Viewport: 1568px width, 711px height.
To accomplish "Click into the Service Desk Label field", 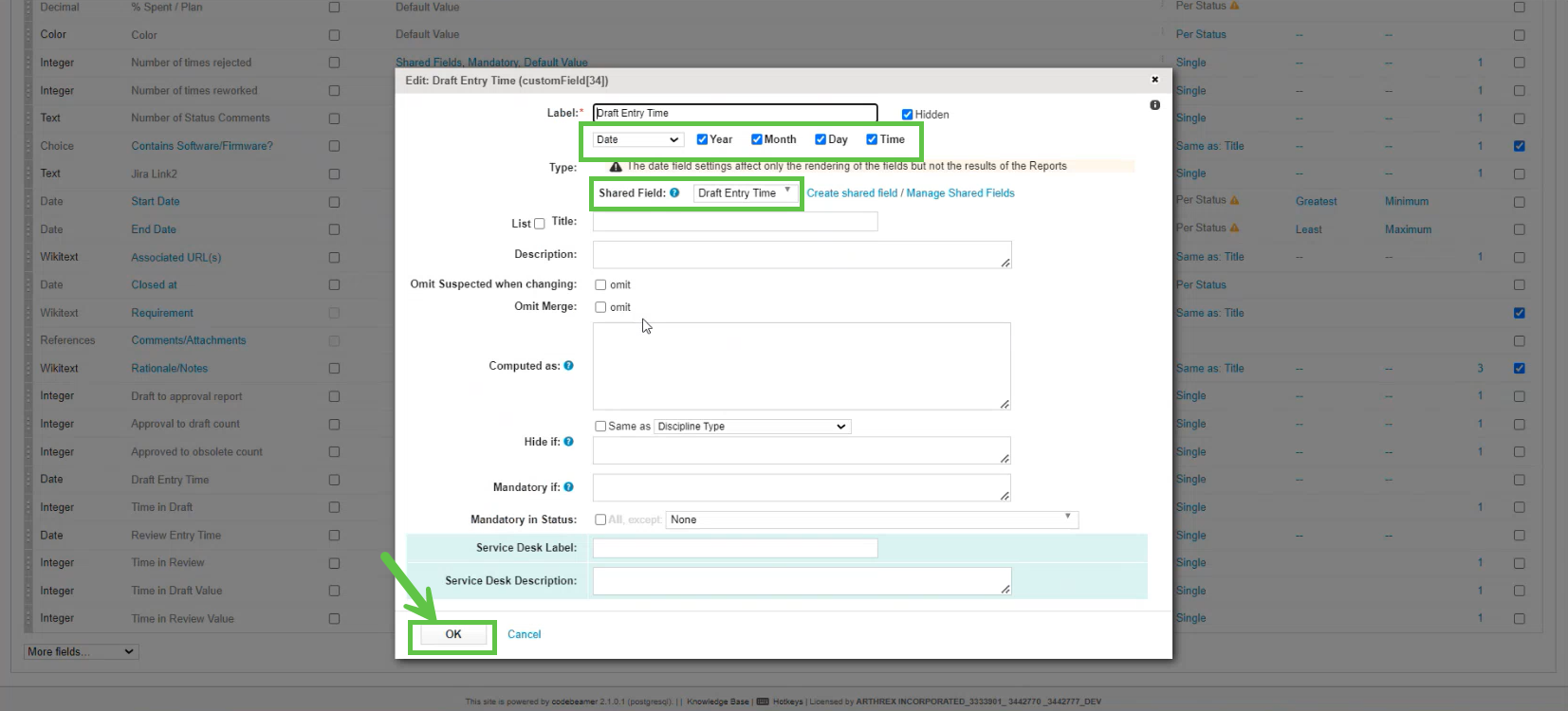I will (x=734, y=548).
